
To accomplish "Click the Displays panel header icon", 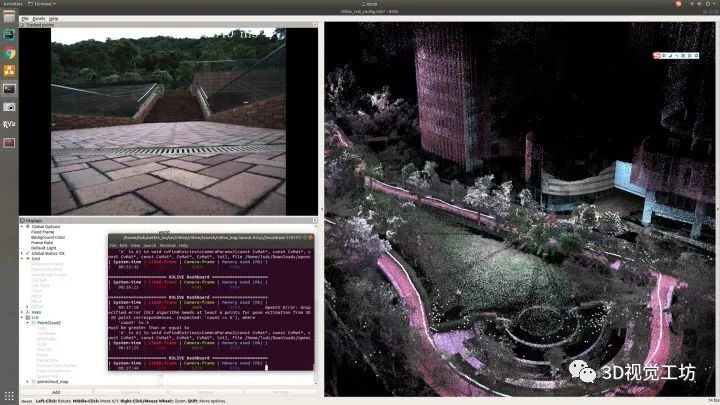I will click(22, 220).
